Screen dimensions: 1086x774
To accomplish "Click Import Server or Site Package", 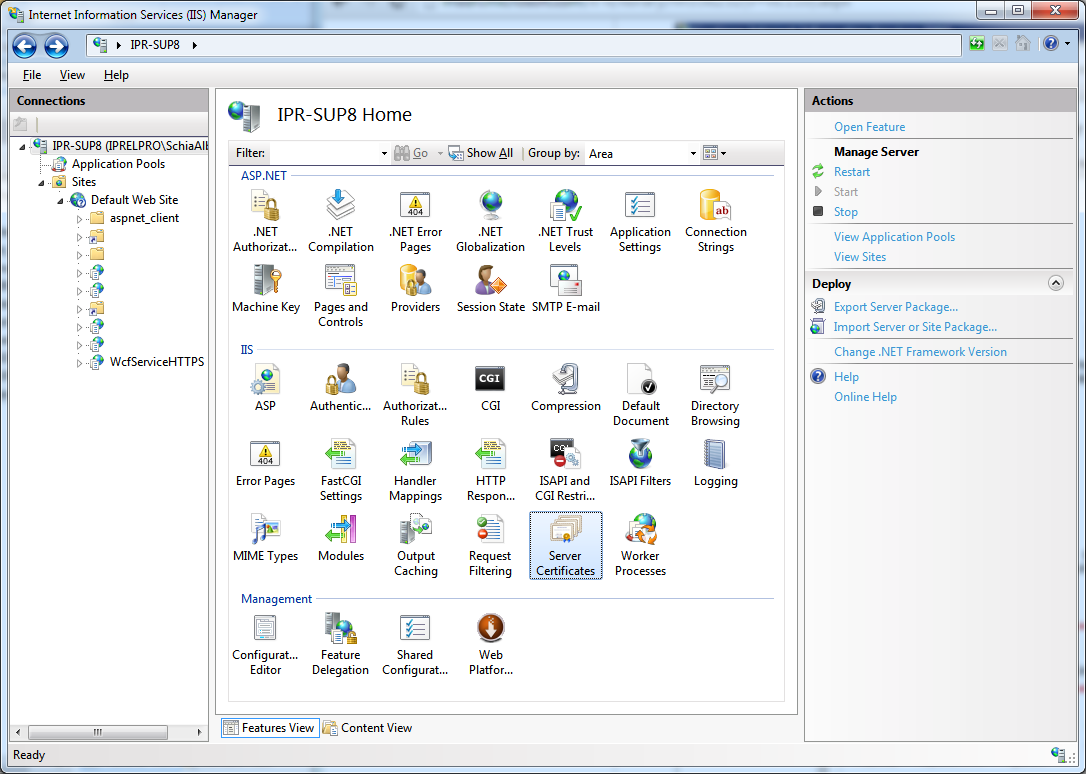I will pyautogui.click(x=915, y=327).
